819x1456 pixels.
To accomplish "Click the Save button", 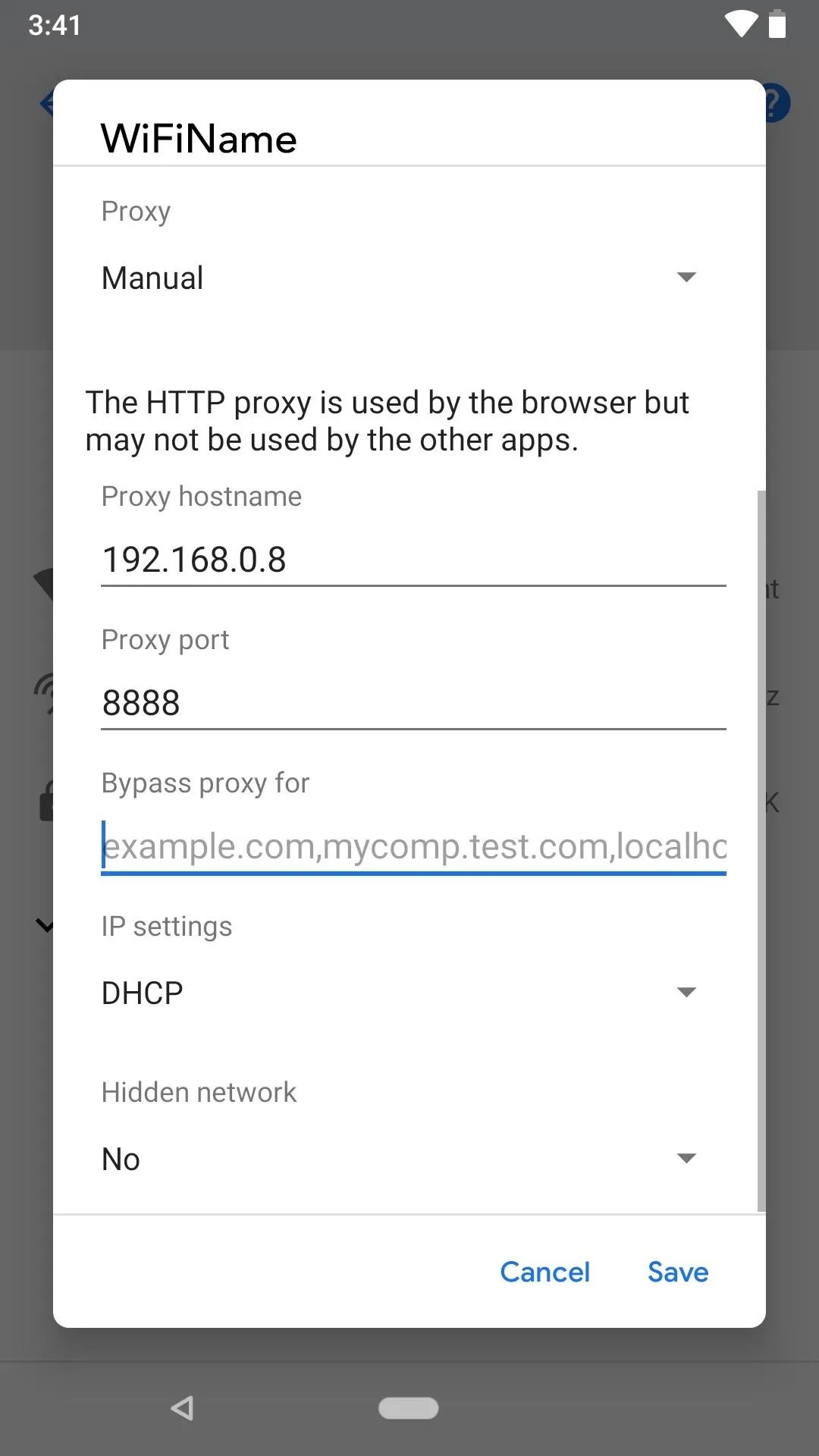I will click(x=678, y=1272).
